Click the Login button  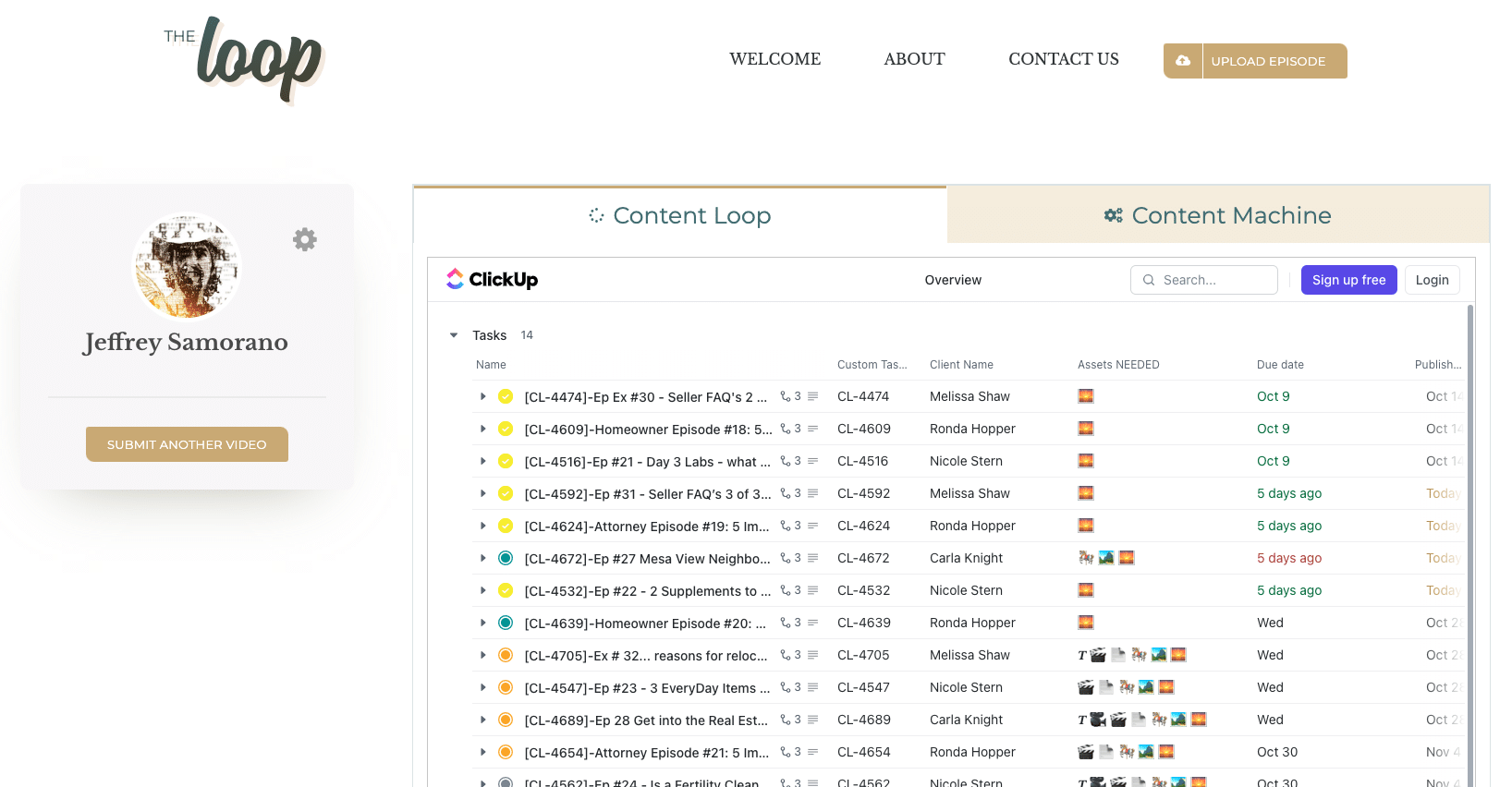(x=1432, y=280)
